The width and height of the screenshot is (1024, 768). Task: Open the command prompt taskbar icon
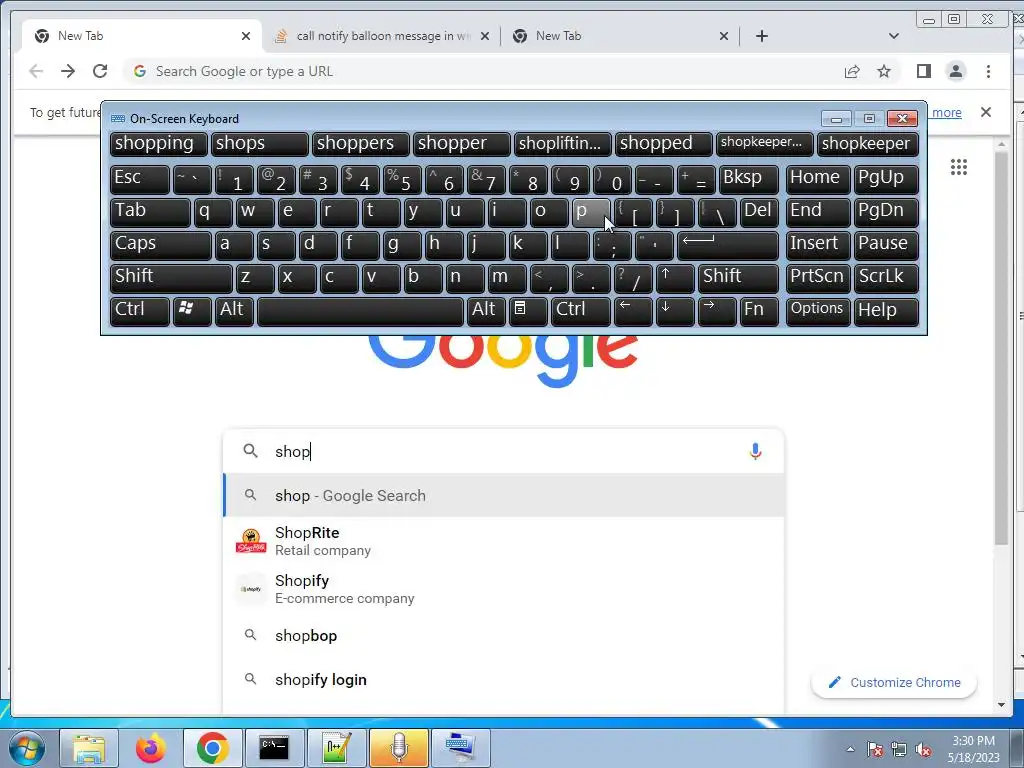(274, 748)
